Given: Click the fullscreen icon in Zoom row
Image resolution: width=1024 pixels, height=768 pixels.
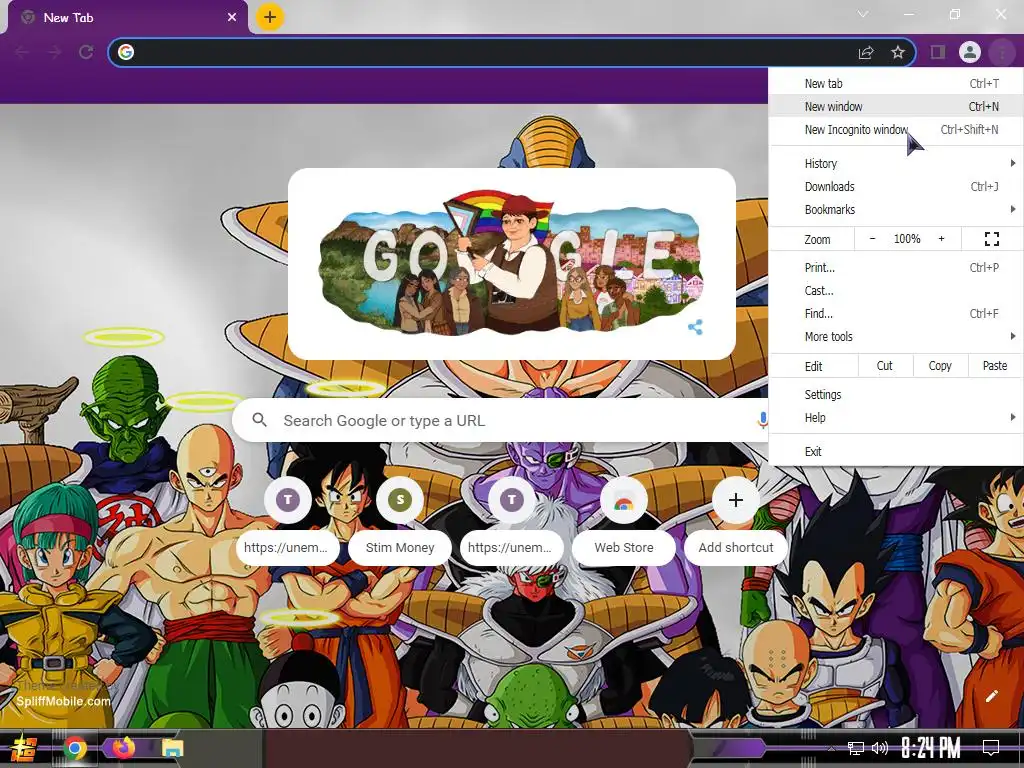Looking at the screenshot, I should tap(991, 239).
